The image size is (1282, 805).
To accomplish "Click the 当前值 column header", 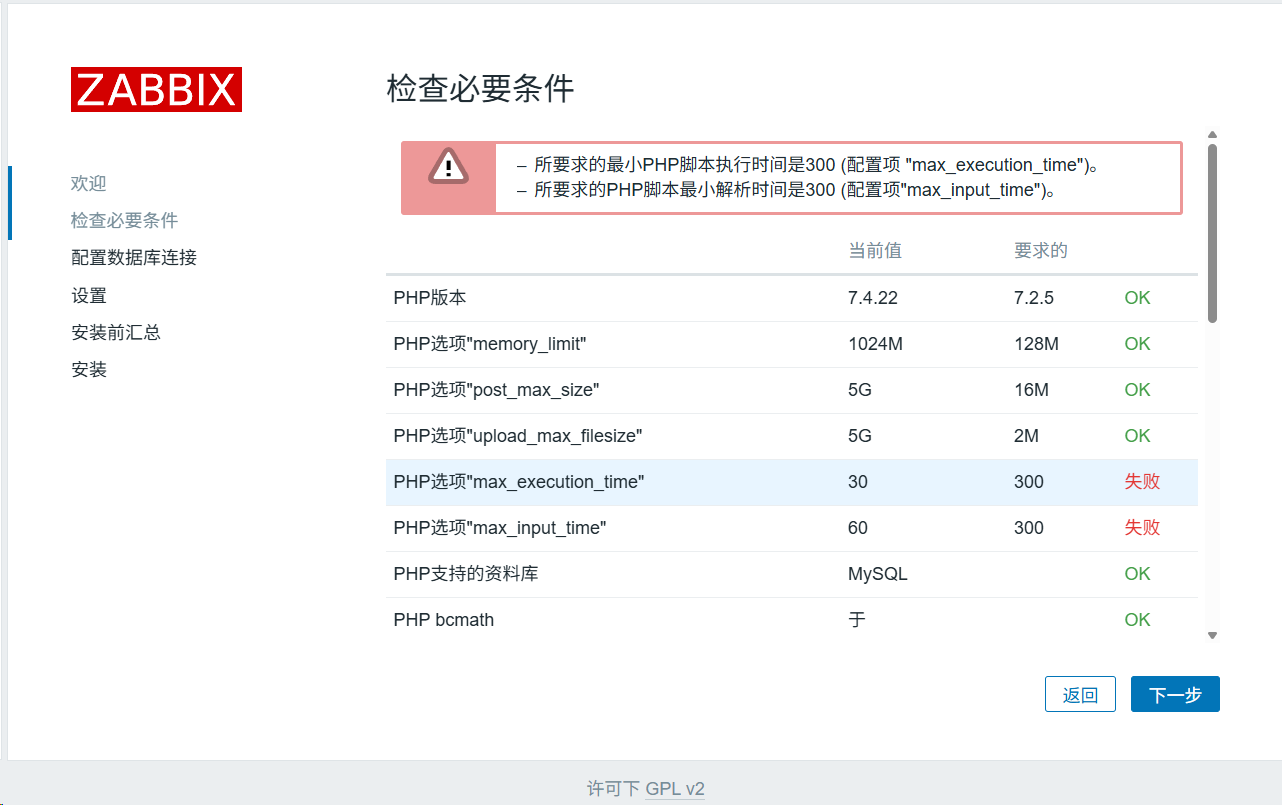I will tap(875, 250).
